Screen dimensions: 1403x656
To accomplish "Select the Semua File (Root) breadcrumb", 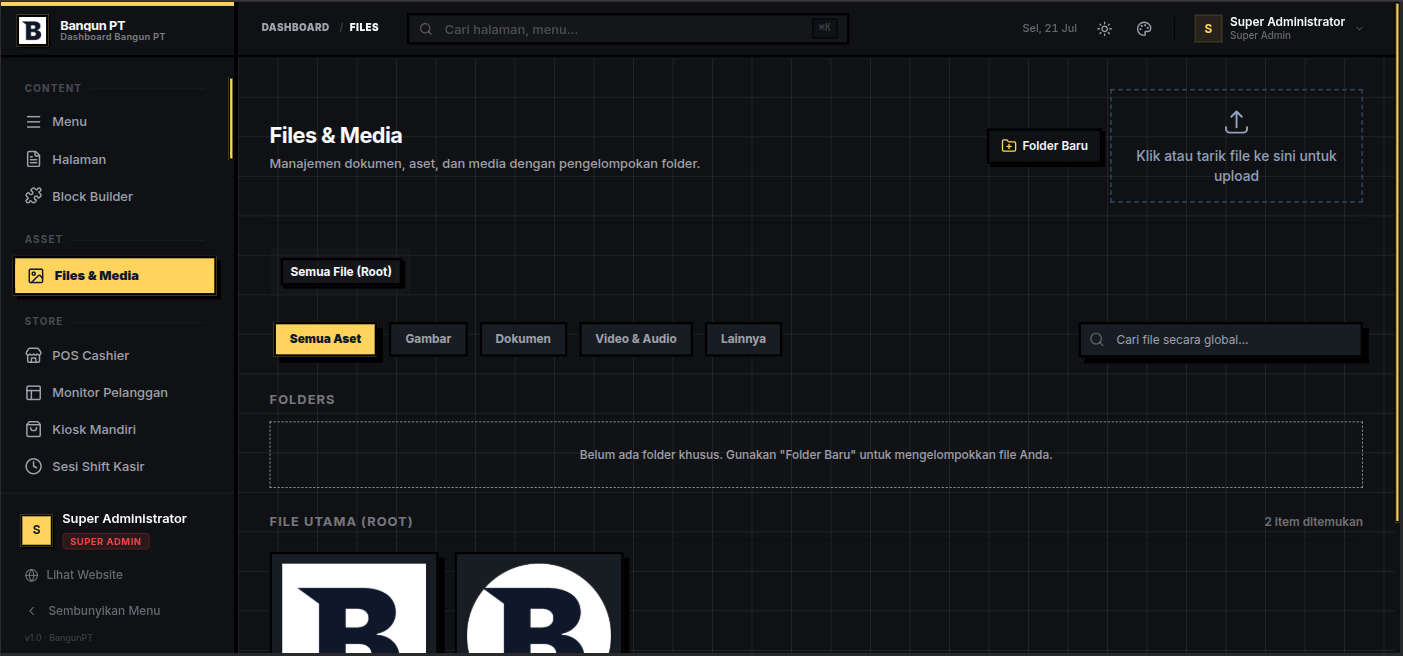I will pos(341,271).
